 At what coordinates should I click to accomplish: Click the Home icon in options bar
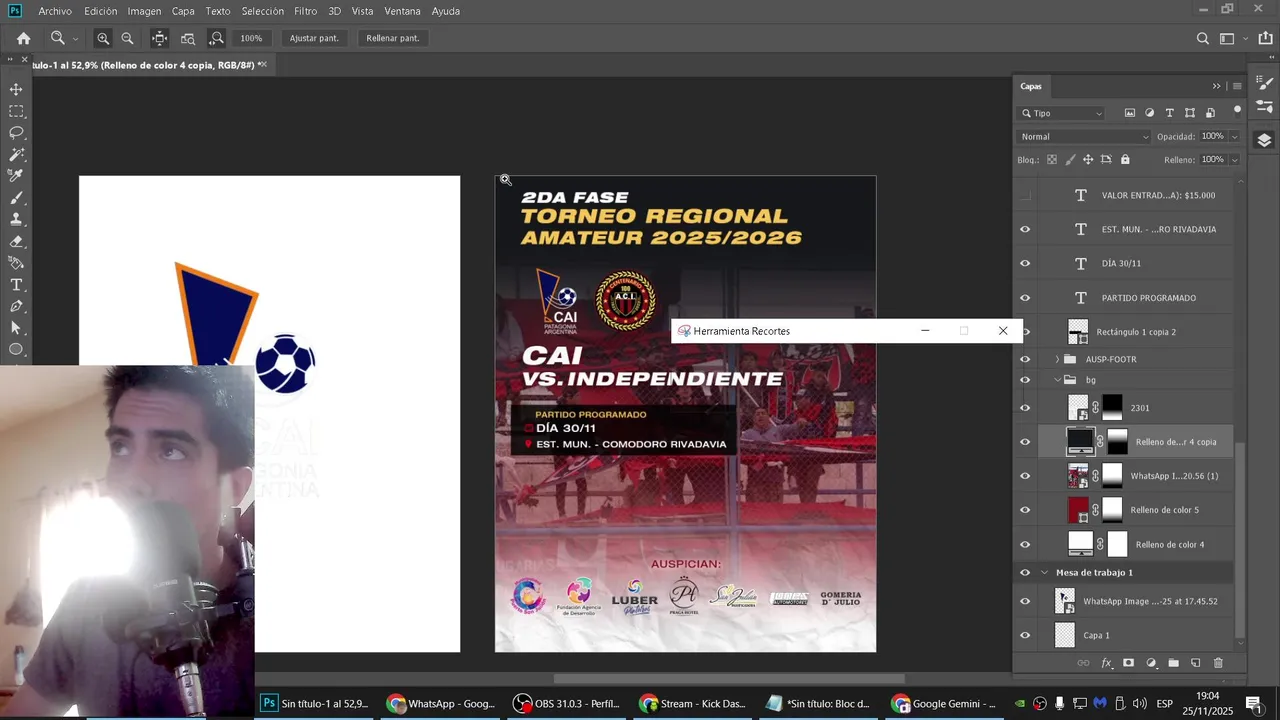pos(23,38)
